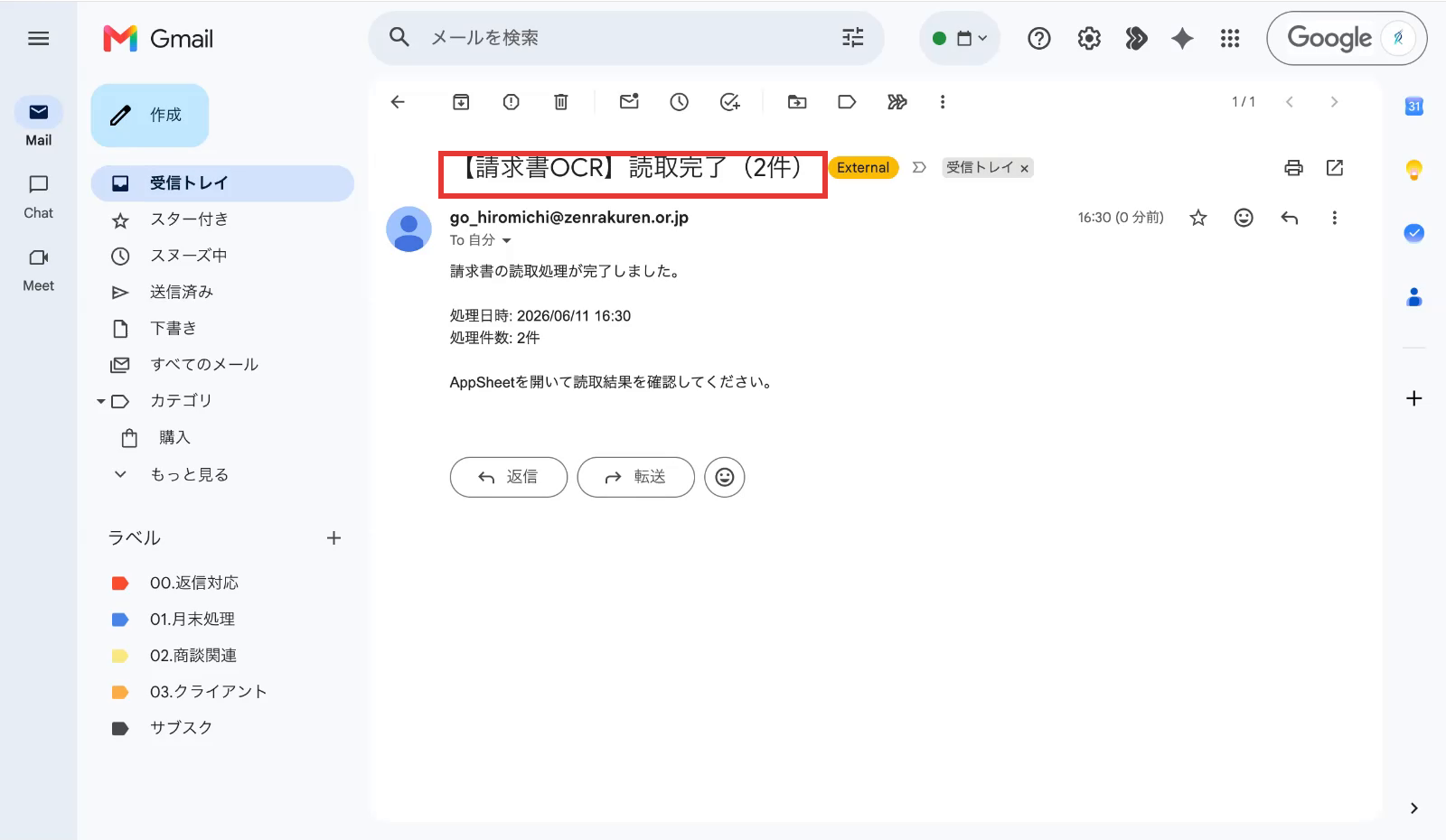This screenshot has width=1446, height=840.
Task: Click the Gemini sparkle icon
Action: [x=1182, y=38]
